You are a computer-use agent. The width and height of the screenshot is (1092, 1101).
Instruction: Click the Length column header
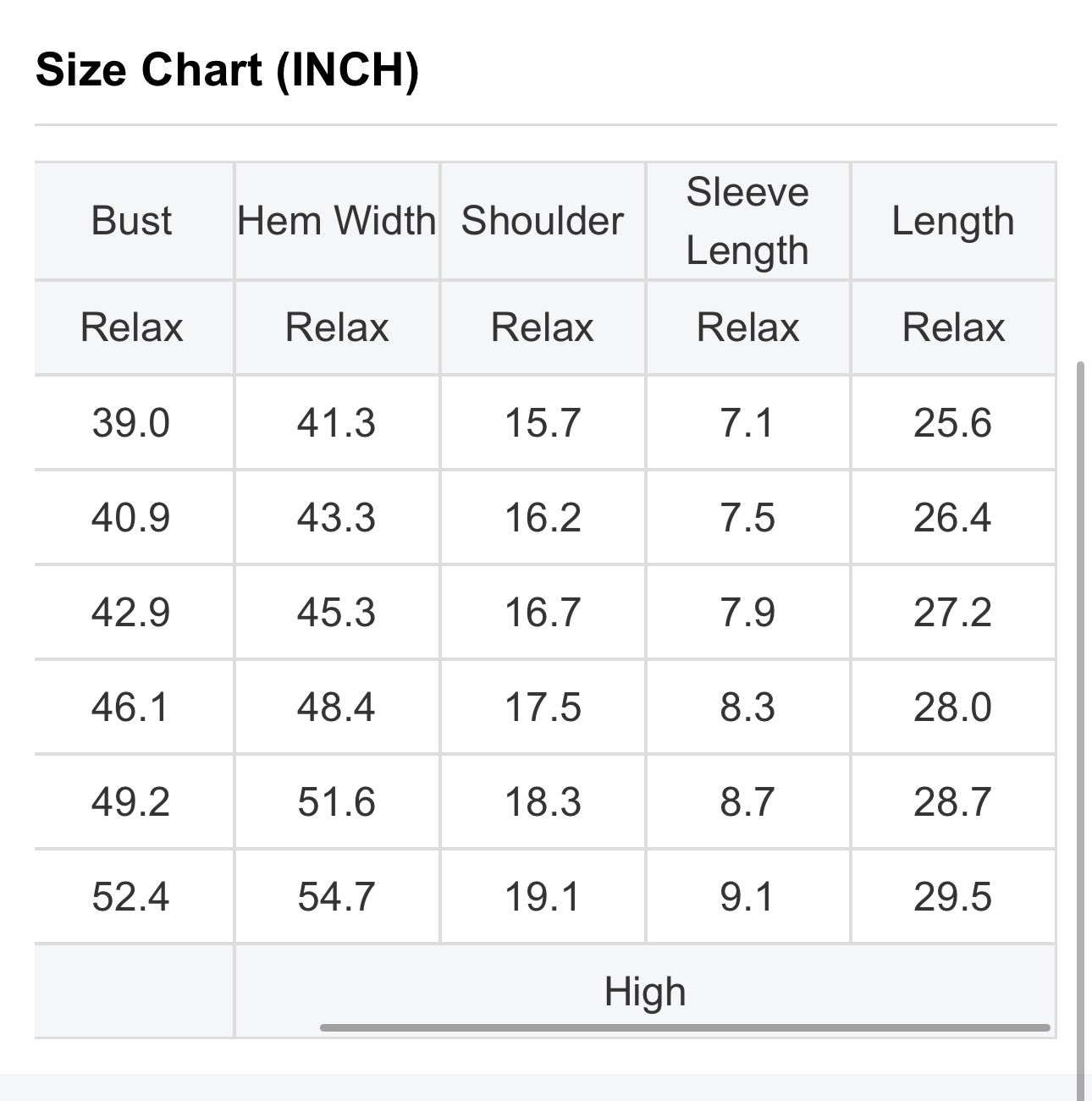[x=953, y=221]
